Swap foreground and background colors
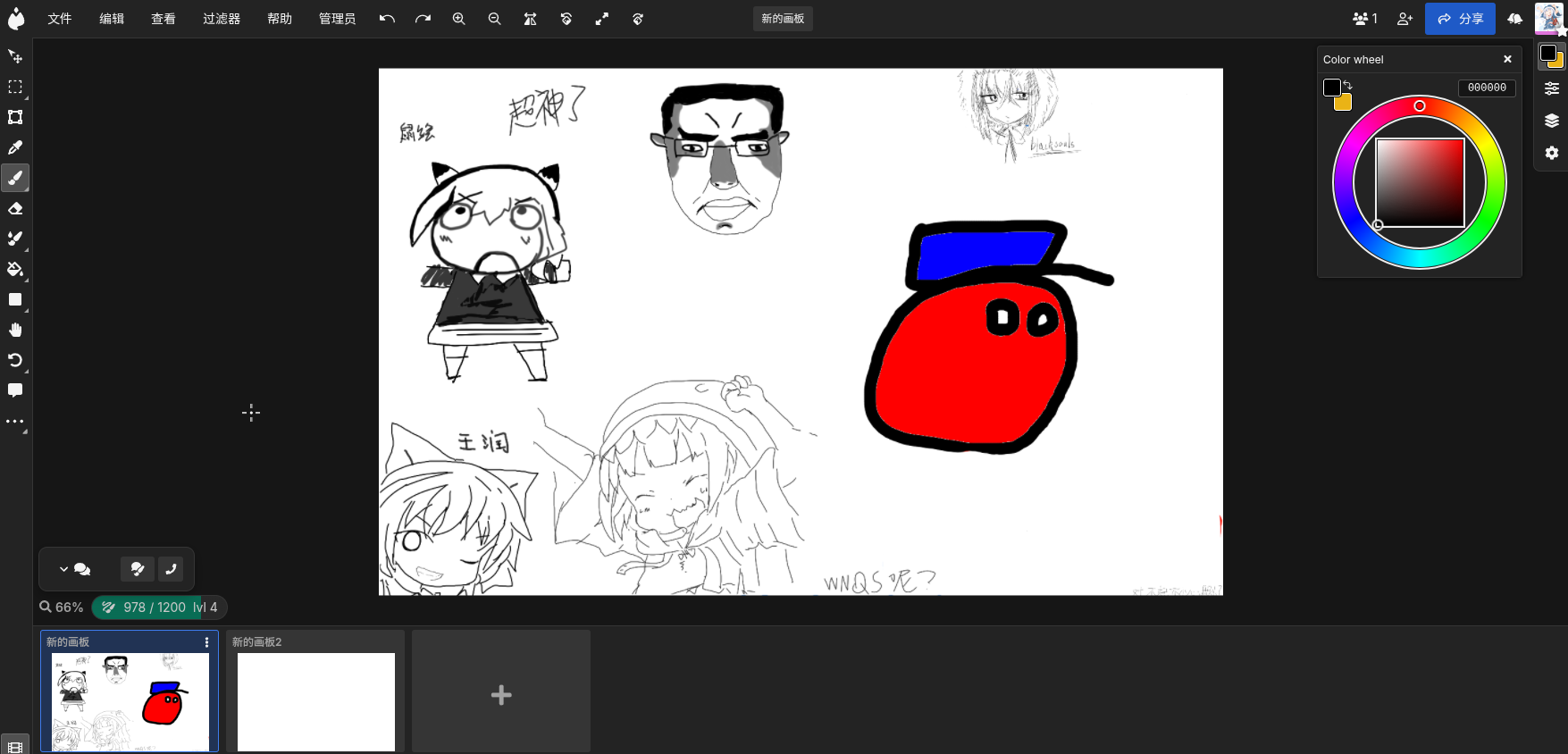The image size is (1568, 754). coord(1347,85)
